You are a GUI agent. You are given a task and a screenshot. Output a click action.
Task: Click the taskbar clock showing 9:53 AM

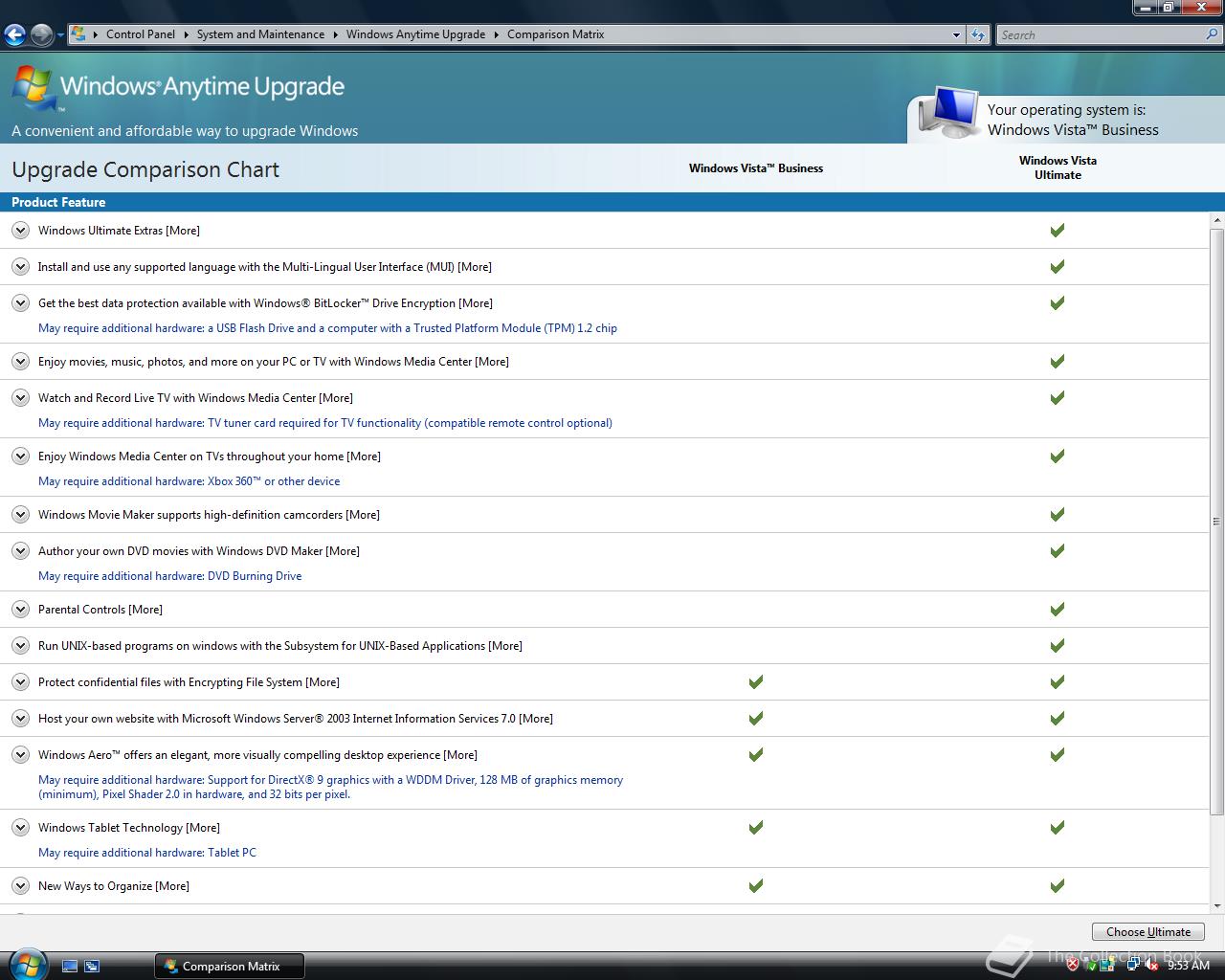tap(1189, 966)
